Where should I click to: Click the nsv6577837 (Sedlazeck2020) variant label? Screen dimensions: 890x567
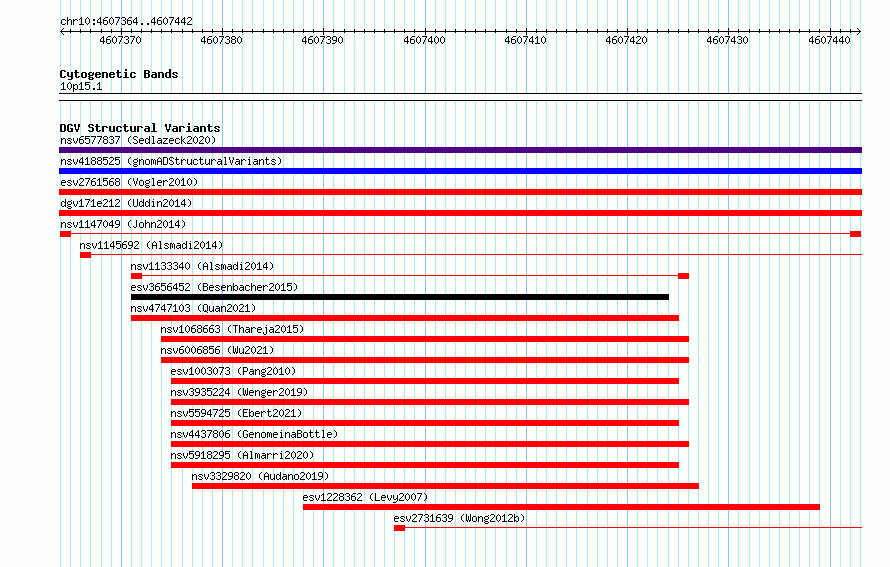138,140
